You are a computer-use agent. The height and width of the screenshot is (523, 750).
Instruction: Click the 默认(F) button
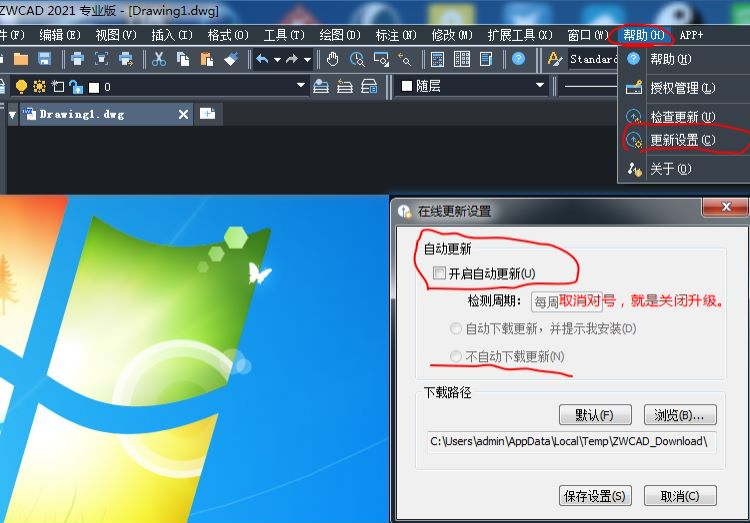[x=595, y=414]
